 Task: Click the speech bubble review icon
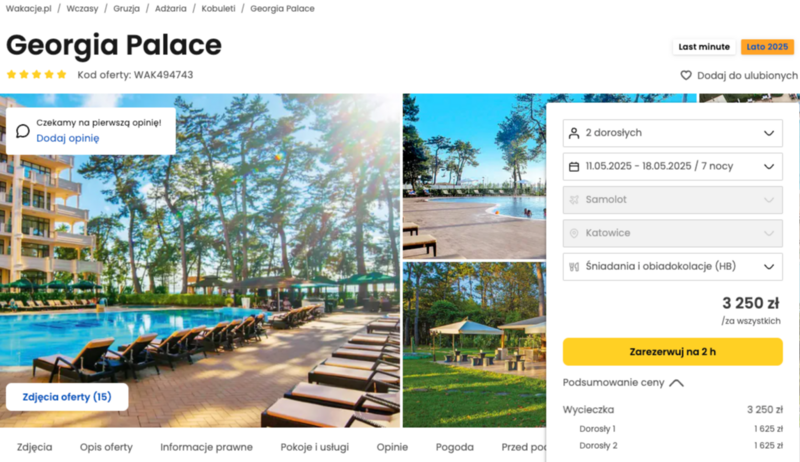click(22, 131)
